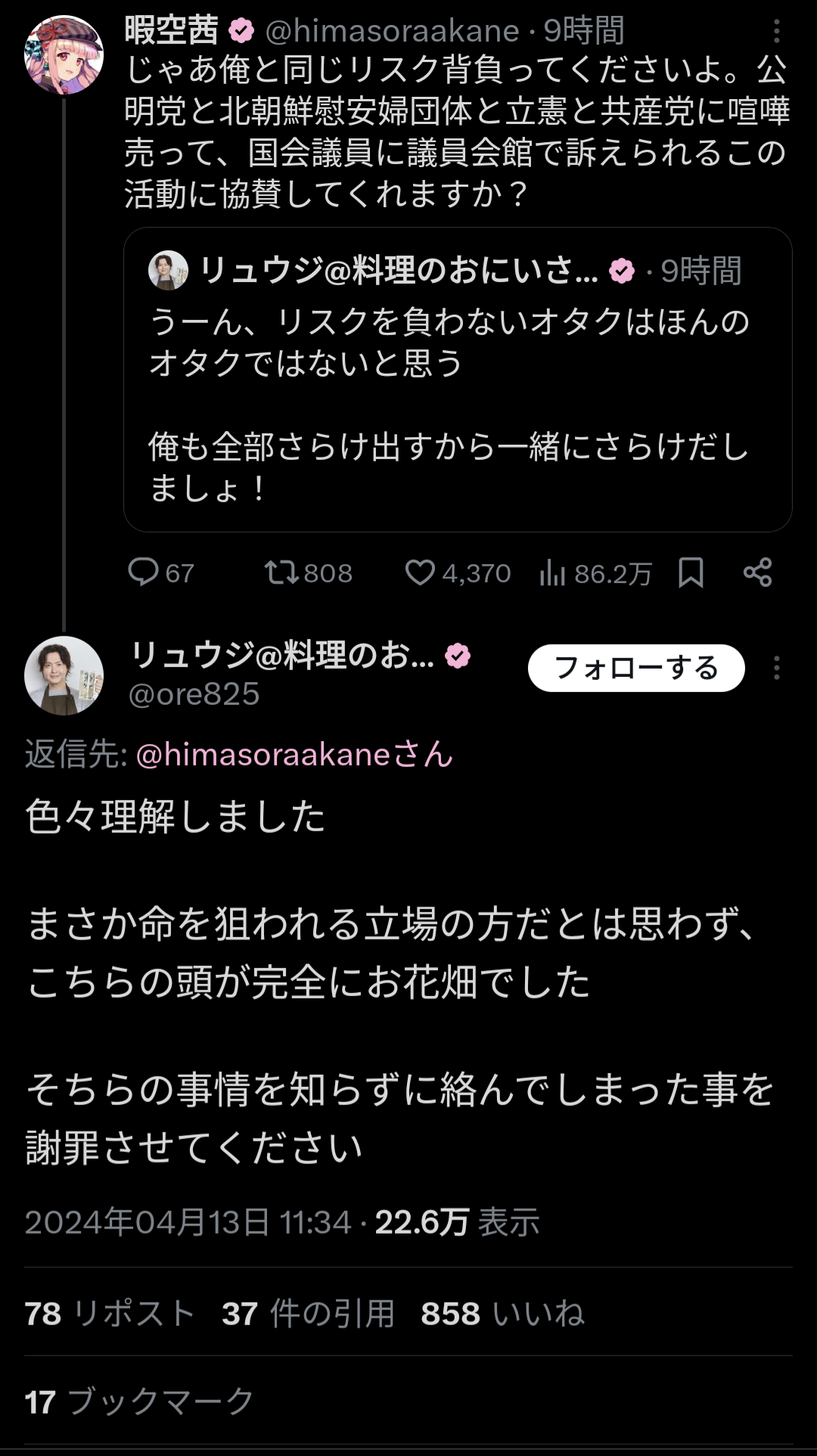This screenshot has height=1456, width=817.
Task: Tap the repost icon showing 808
Action: point(281,573)
